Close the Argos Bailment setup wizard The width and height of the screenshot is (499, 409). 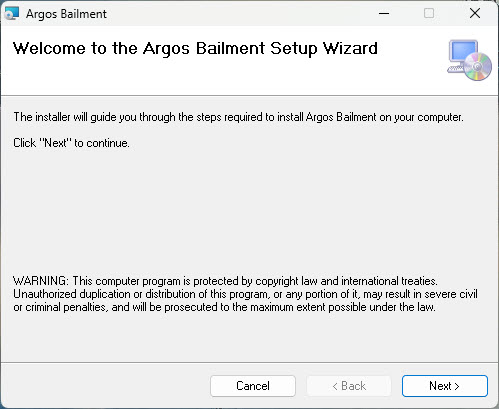pos(475,14)
